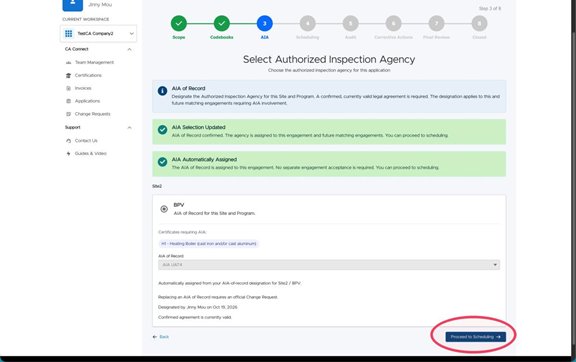This screenshot has height=362, width=576.
Task: Click the Proceed to Scheduling button
Action: coord(475,337)
